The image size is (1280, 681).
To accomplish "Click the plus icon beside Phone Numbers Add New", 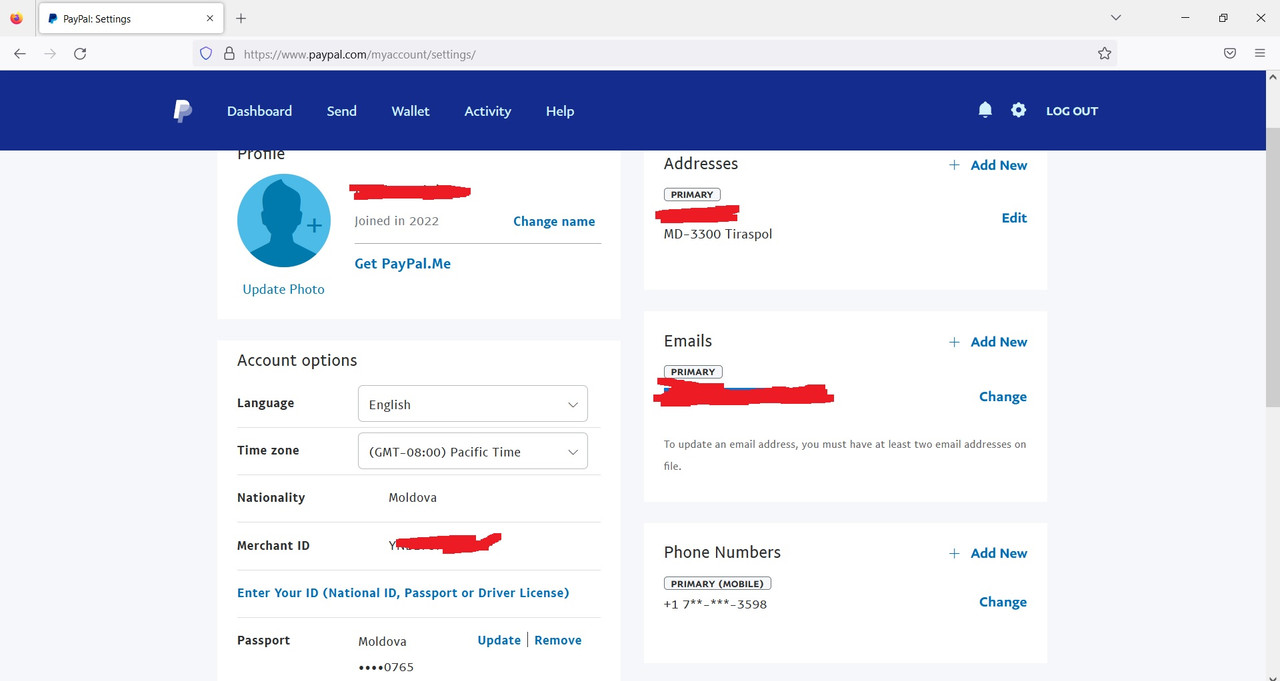I will 954,553.
